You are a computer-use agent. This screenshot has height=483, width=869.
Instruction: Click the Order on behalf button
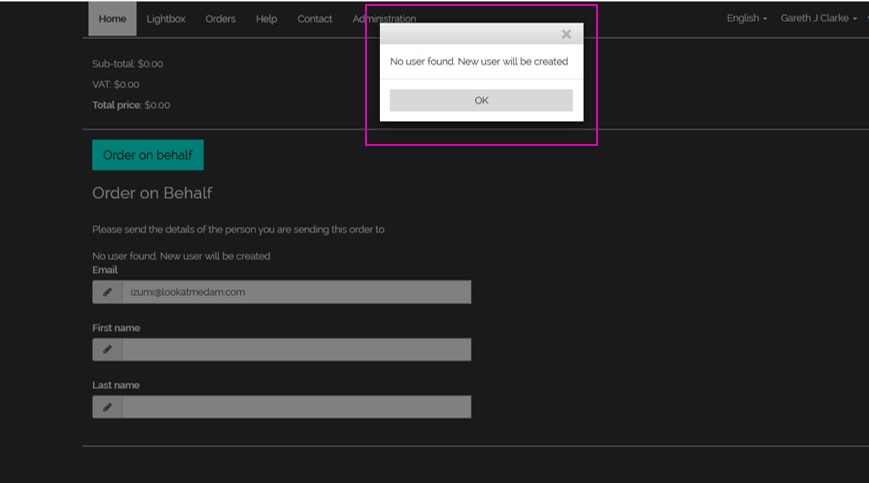148,155
